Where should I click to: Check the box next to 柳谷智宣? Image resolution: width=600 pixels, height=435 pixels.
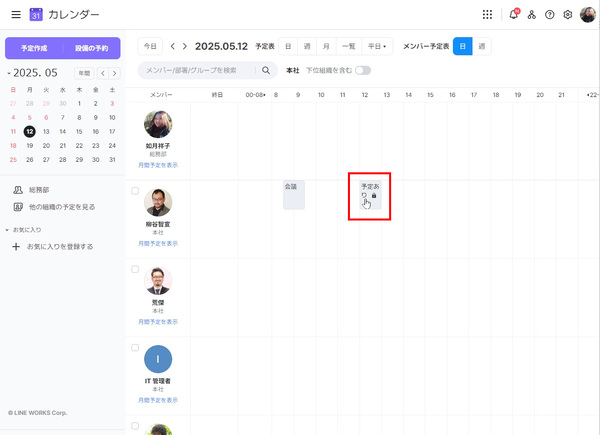135,191
